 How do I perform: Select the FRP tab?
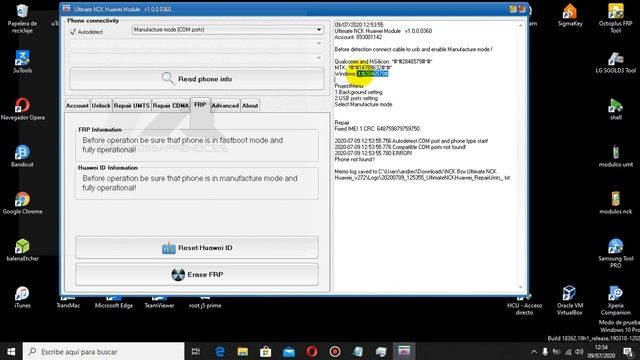tap(200, 105)
